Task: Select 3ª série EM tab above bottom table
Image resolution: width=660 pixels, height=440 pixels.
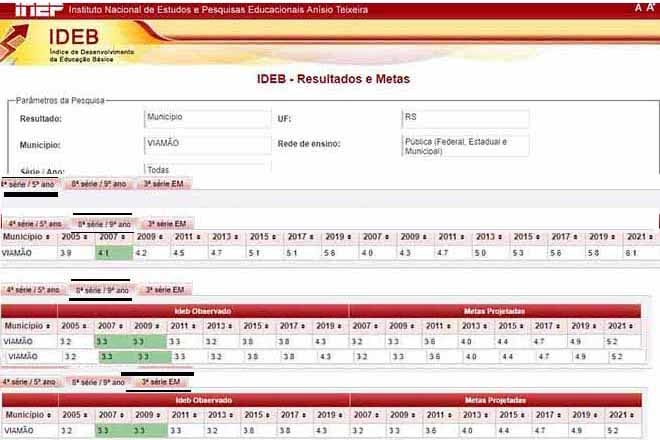Action: 160,382
